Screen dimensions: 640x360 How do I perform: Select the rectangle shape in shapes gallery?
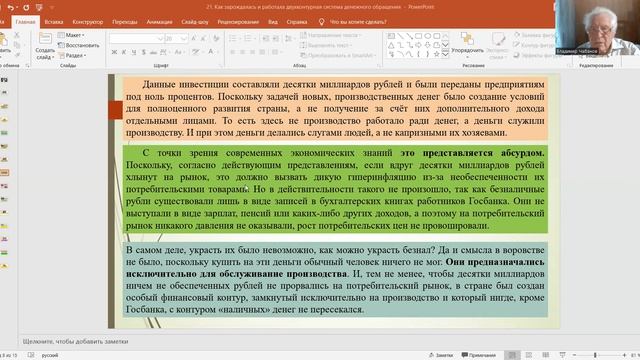click(418, 36)
